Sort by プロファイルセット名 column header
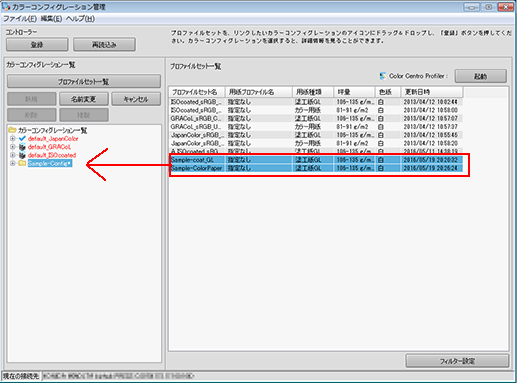517x383 pixels. [x=197, y=92]
